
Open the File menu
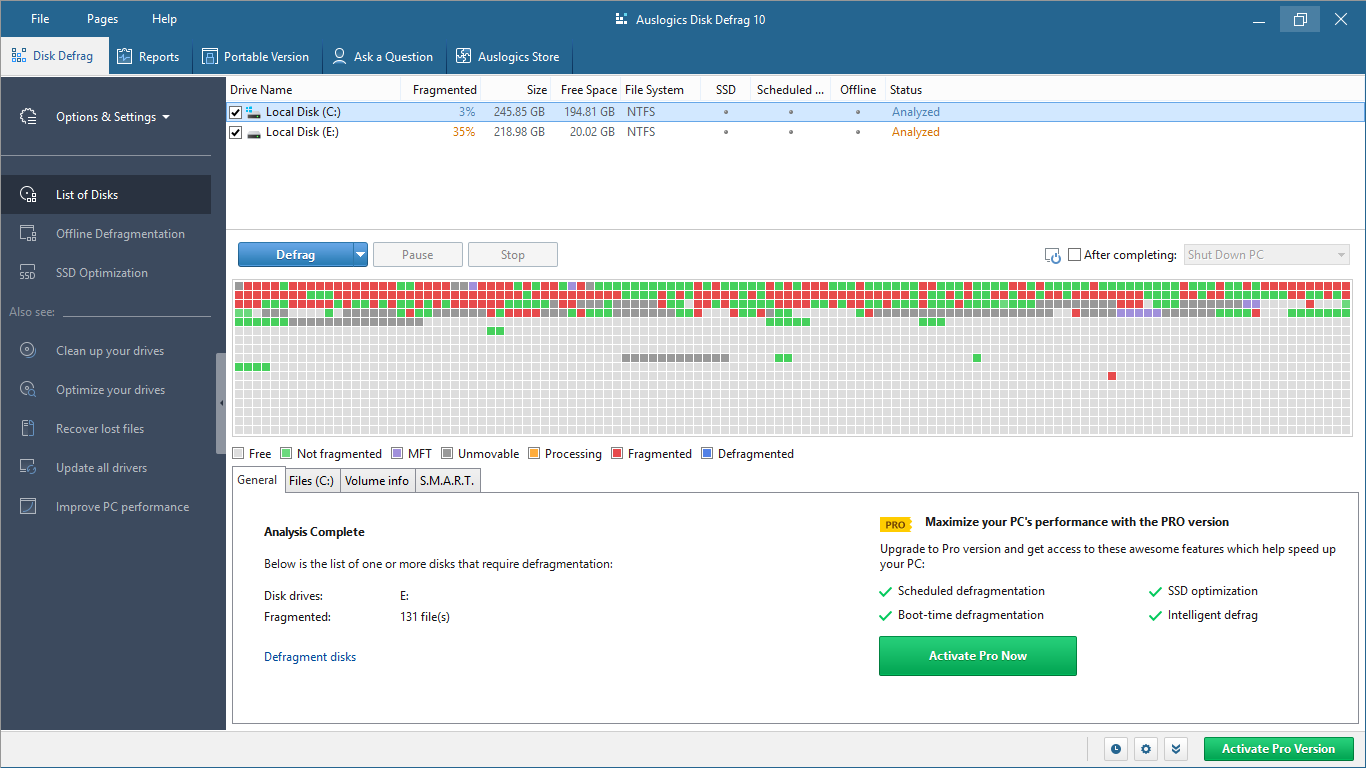coord(40,19)
